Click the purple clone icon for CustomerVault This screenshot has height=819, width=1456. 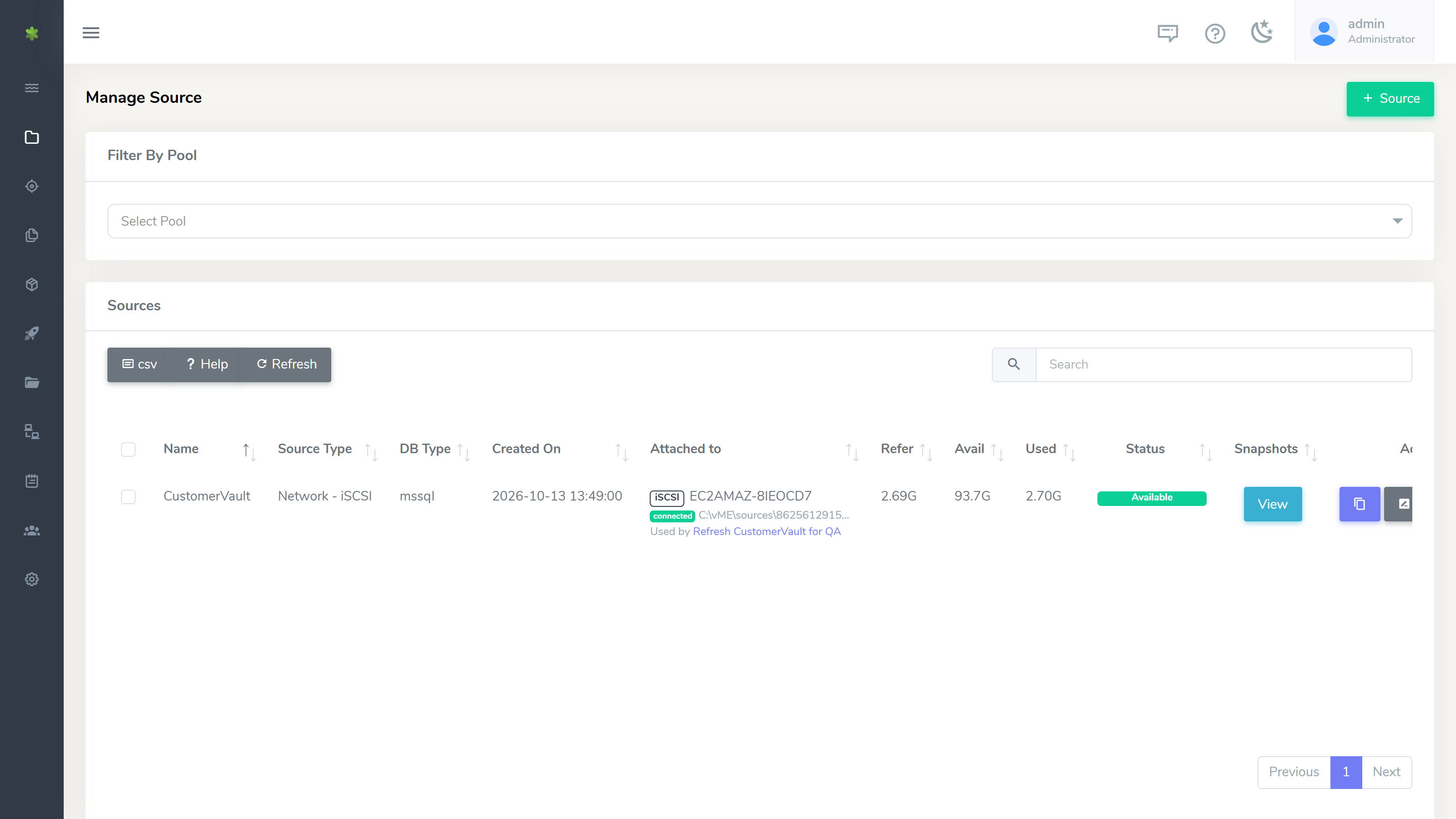[1360, 504]
